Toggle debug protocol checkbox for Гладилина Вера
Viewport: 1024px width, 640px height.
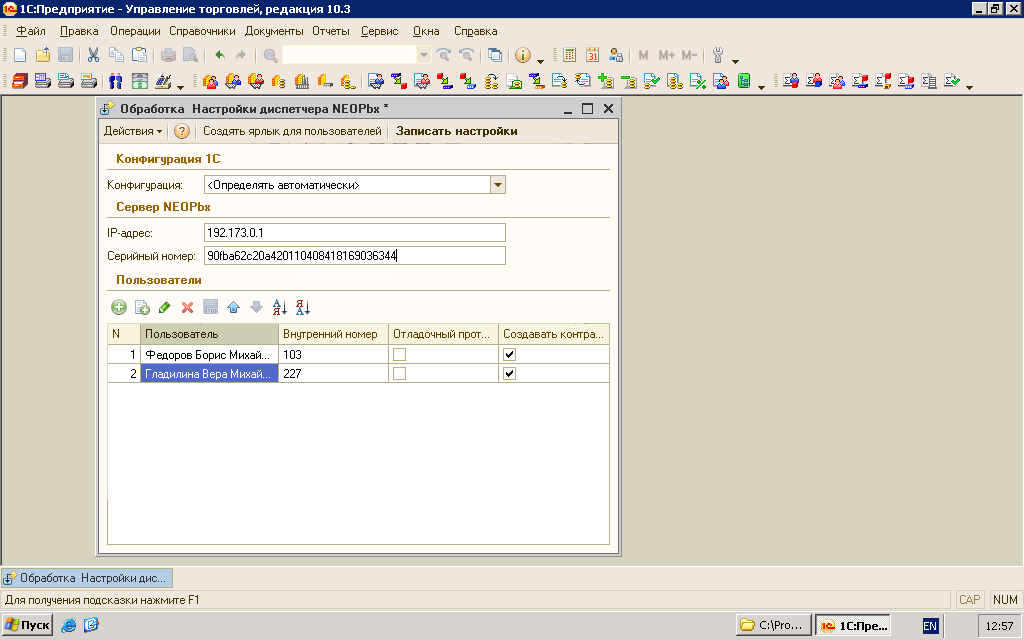coord(400,374)
